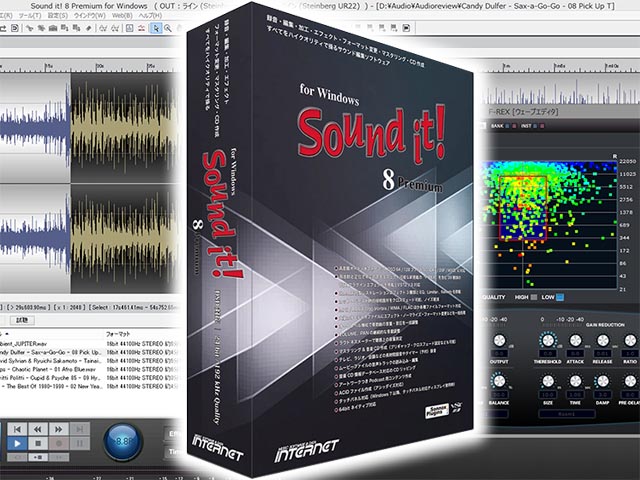Click the briefcase-shaped toolbar icon
Screen dimensions: 640x480
click(x=53, y=28)
